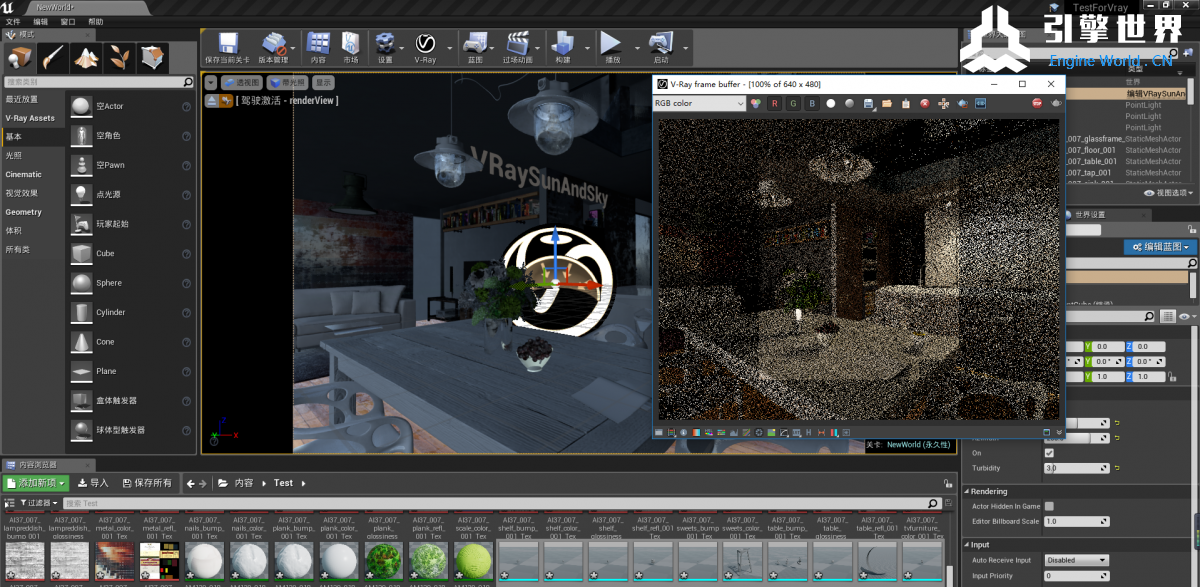This screenshot has height=587, width=1200.
Task: Open the 窗口 Window menu
Action: click(x=68, y=21)
